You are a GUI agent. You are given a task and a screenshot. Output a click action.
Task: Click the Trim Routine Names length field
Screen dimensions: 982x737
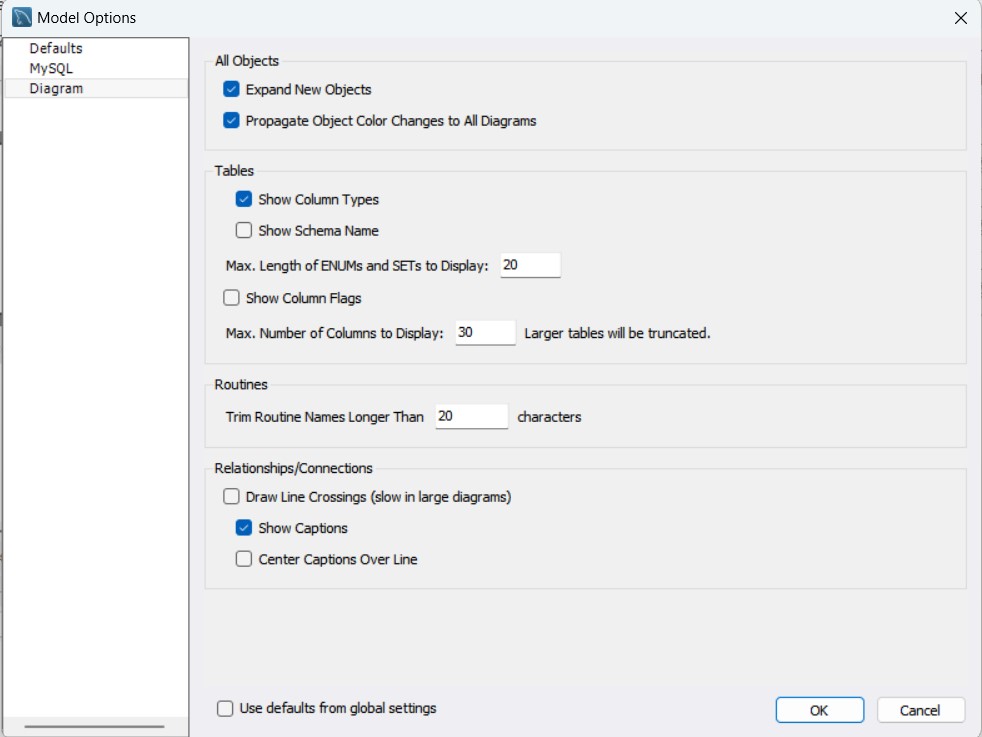coord(472,416)
